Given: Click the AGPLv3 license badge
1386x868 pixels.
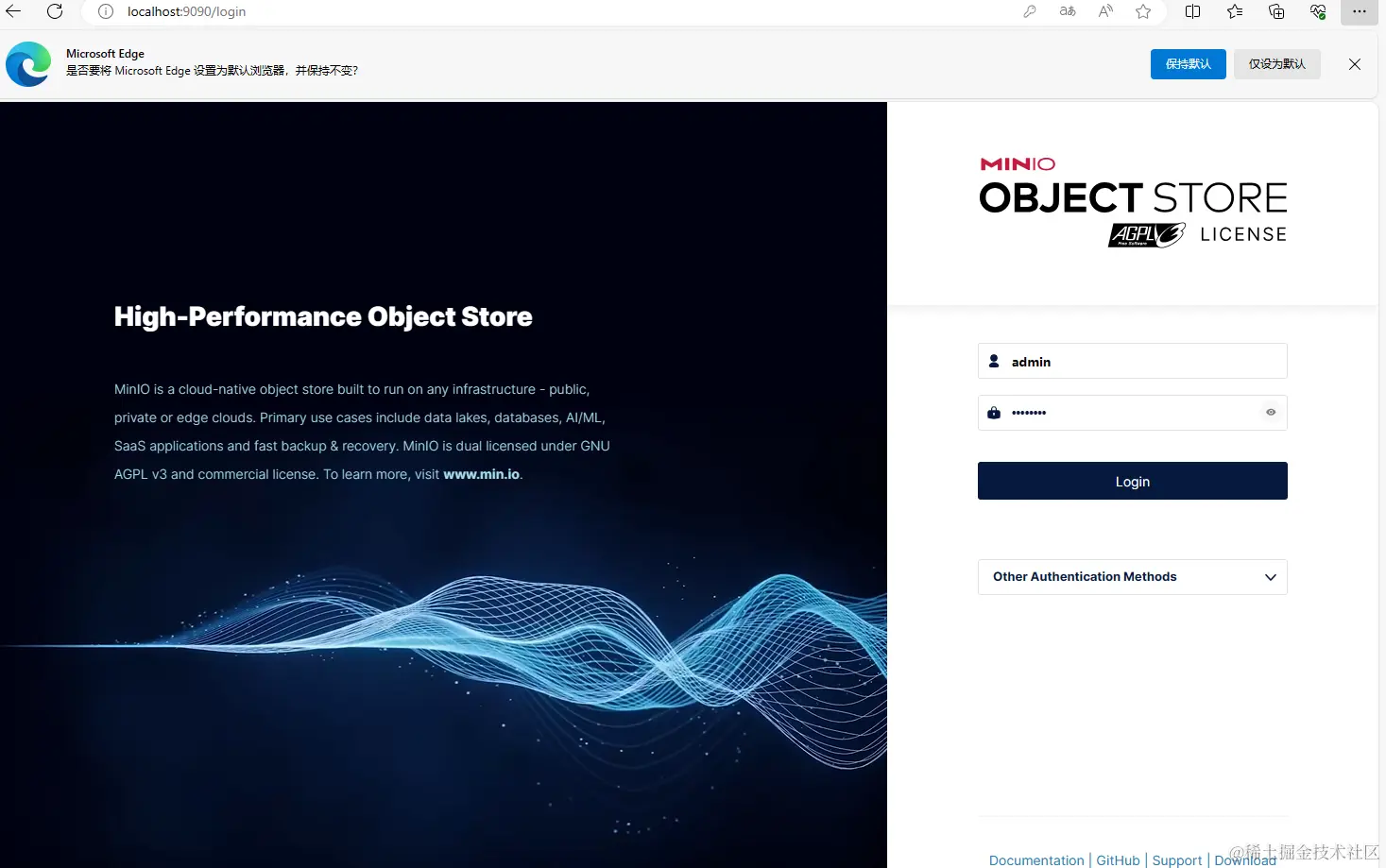Looking at the screenshot, I should (1147, 234).
